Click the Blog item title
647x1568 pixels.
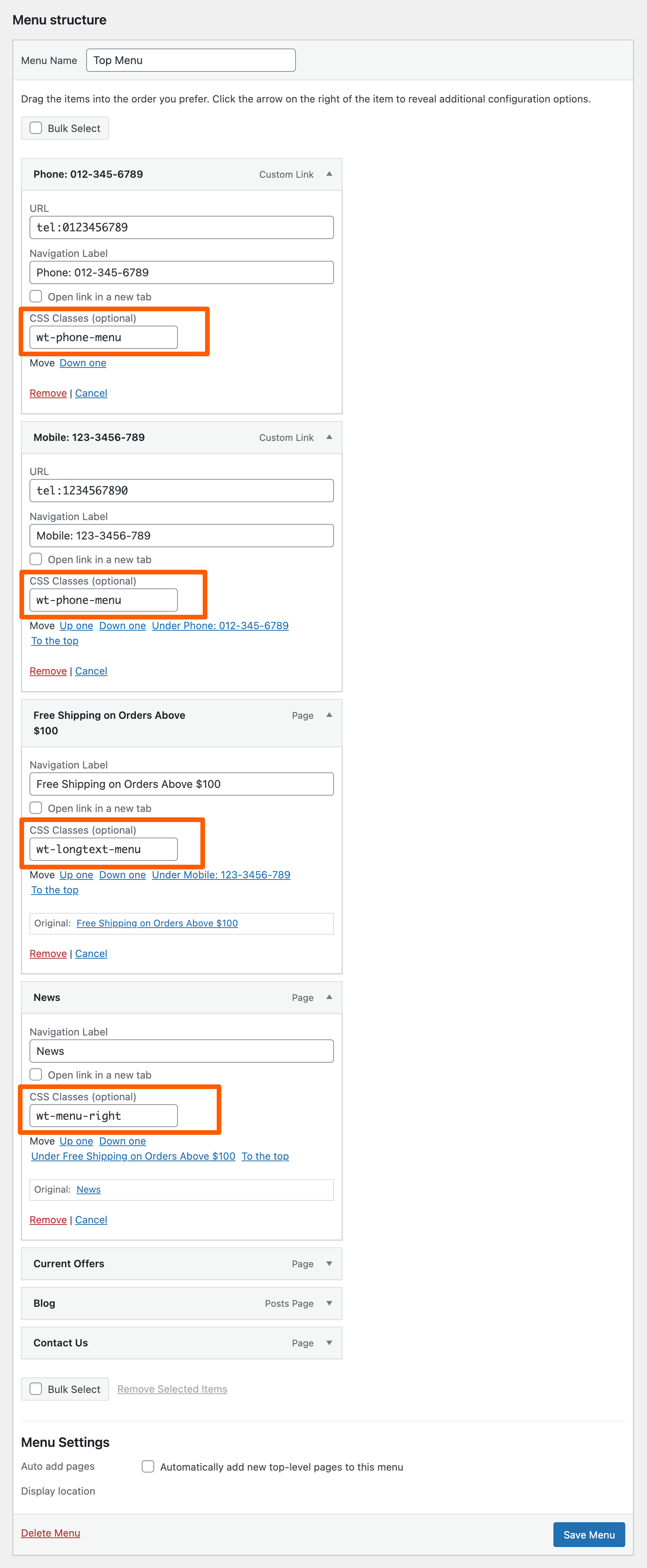coord(45,1303)
